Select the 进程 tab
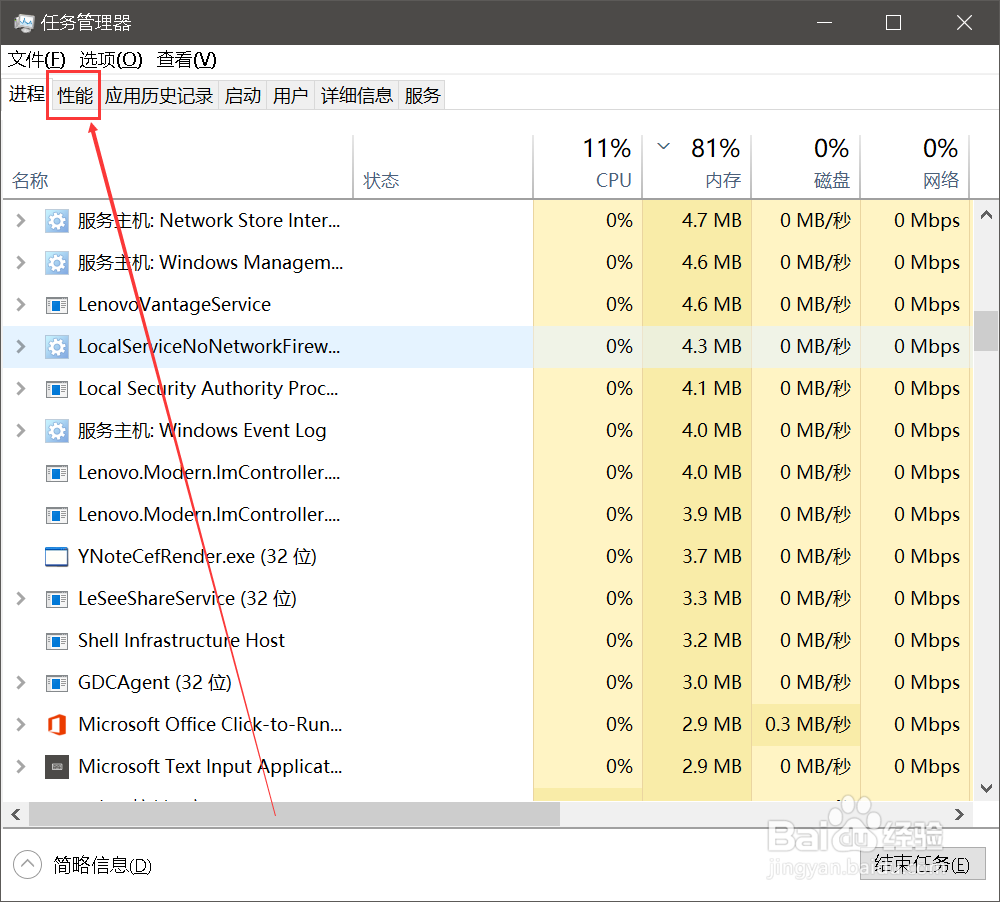Image resolution: width=1000 pixels, height=902 pixels. [26, 94]
